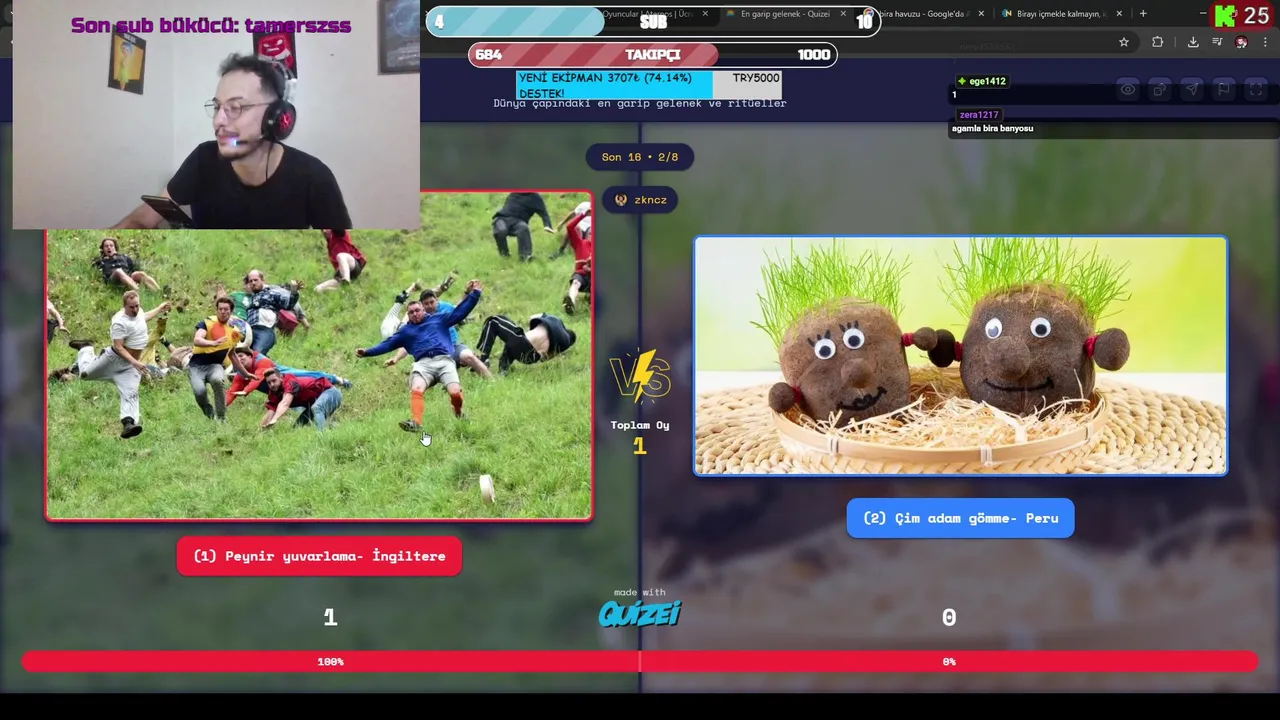The width and height of the screenshot is (1280, 720).
Task: Click the YENİ EKİPMAN donation goal bar
Action: coord(649,85)
